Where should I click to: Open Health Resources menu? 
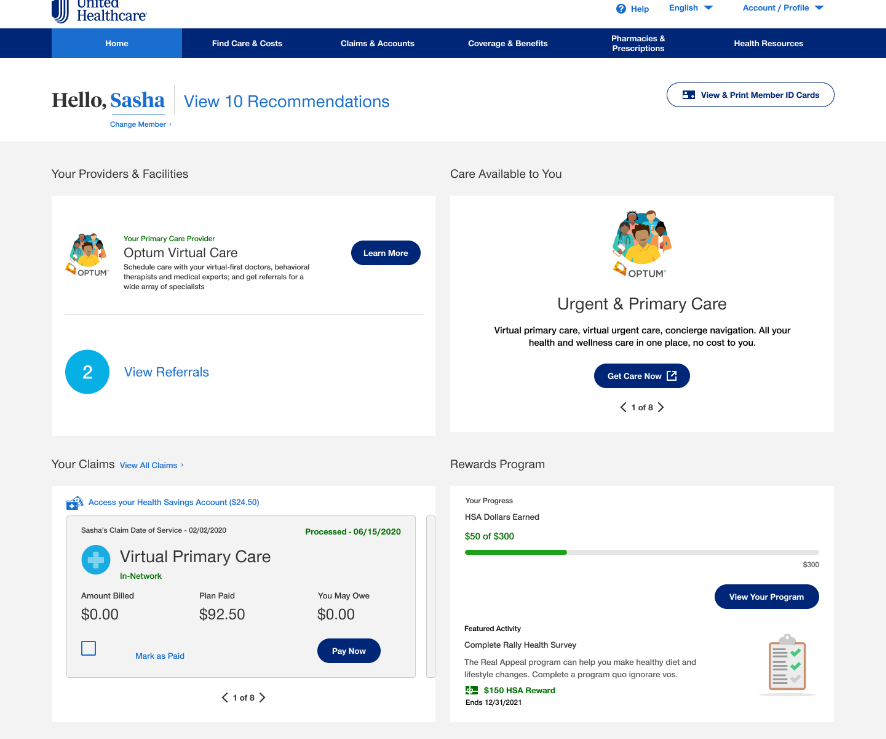(x=768, y=43)
